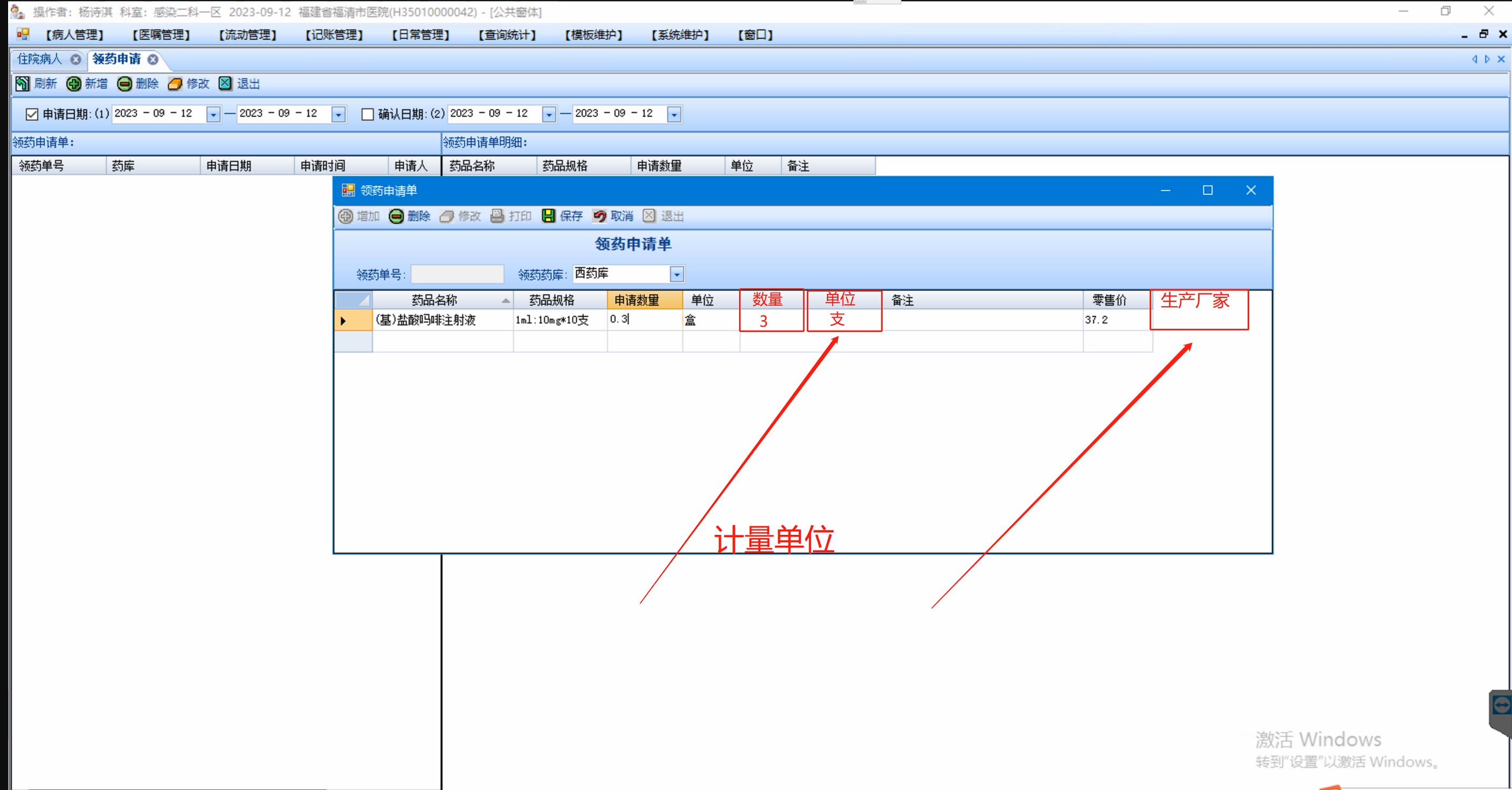Click the 刷新 refresh icon
This screenshot has height=790, width=1512.
click(22, 84)
